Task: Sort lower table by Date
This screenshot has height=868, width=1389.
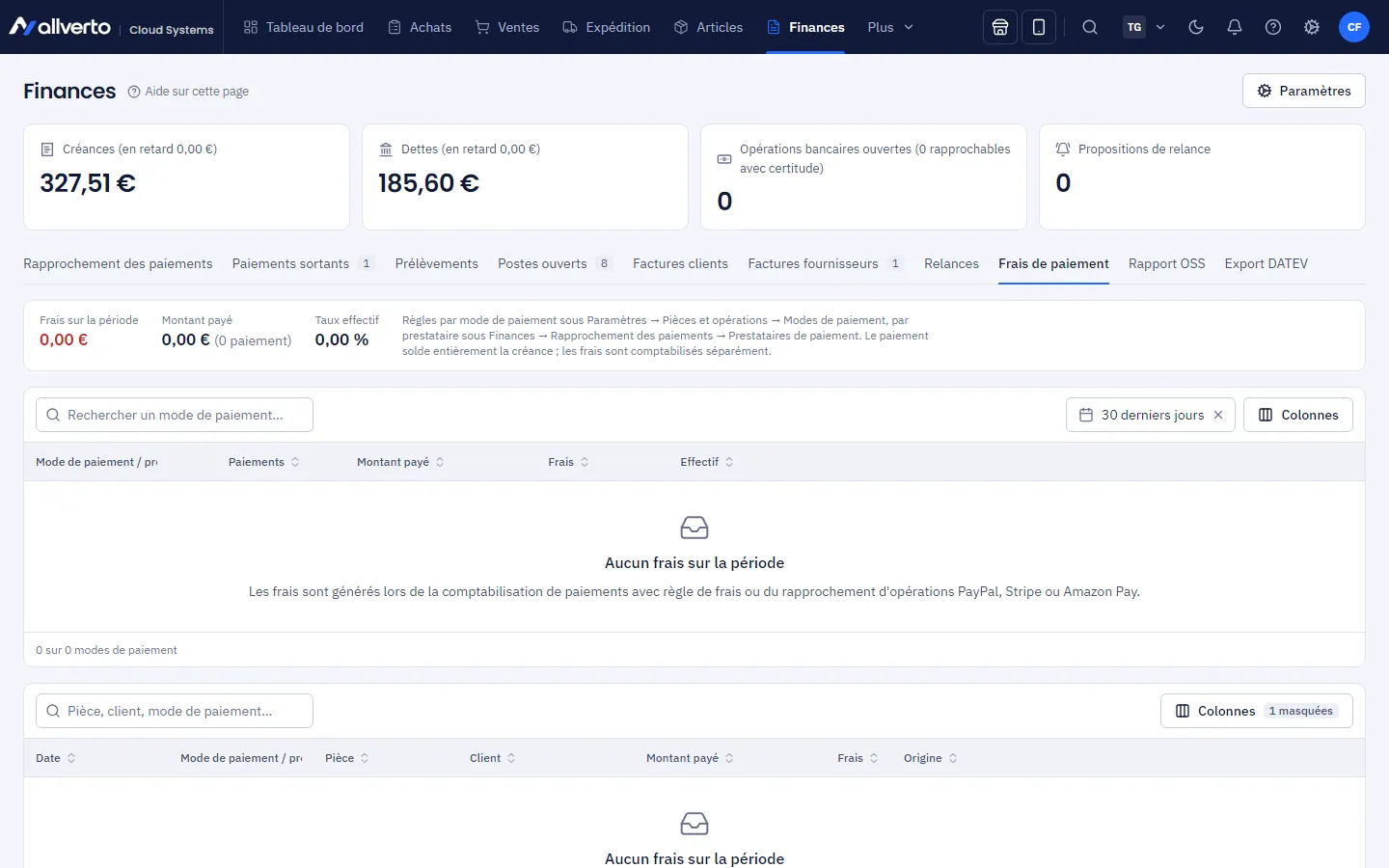Action: (56, 758)
